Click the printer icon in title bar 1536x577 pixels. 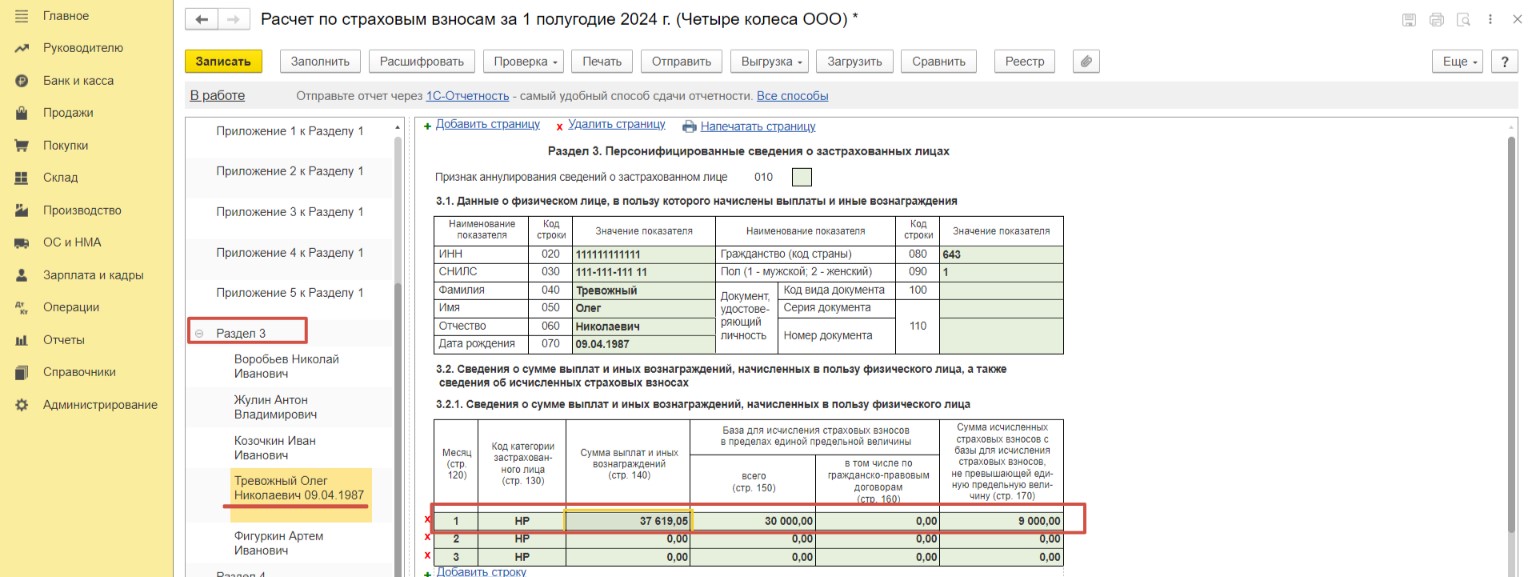1437,20
